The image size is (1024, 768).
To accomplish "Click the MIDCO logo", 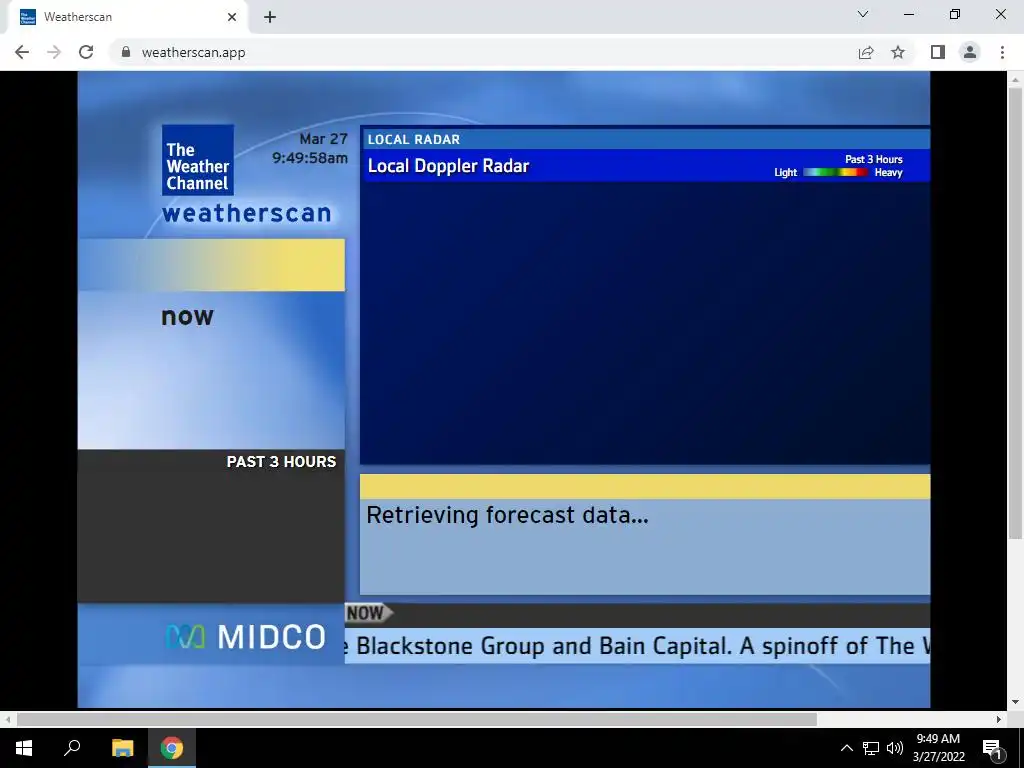I will (x=246, y=637).
